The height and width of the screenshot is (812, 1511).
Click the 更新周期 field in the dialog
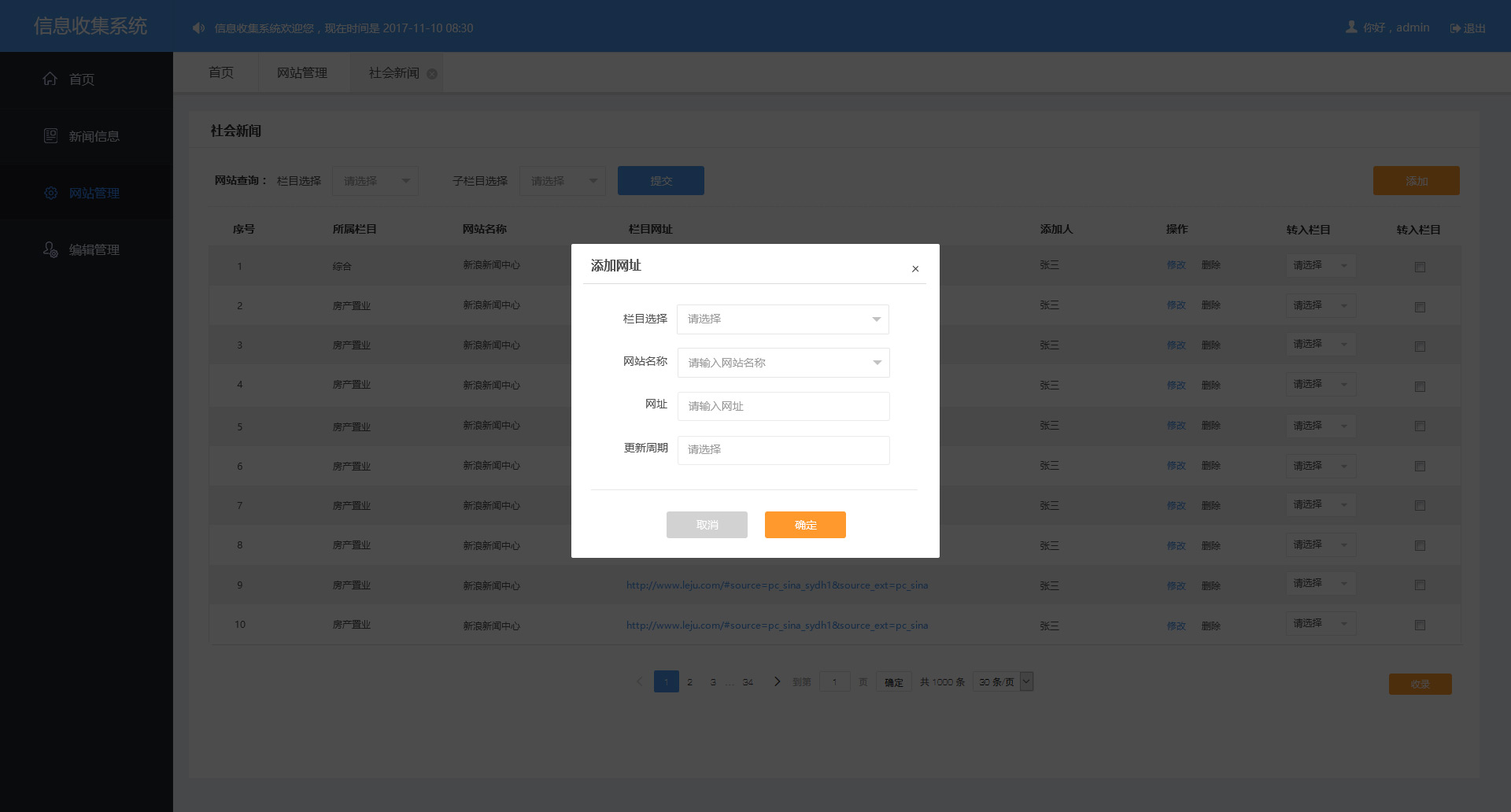pyautogui.click(x=783, y=449)
